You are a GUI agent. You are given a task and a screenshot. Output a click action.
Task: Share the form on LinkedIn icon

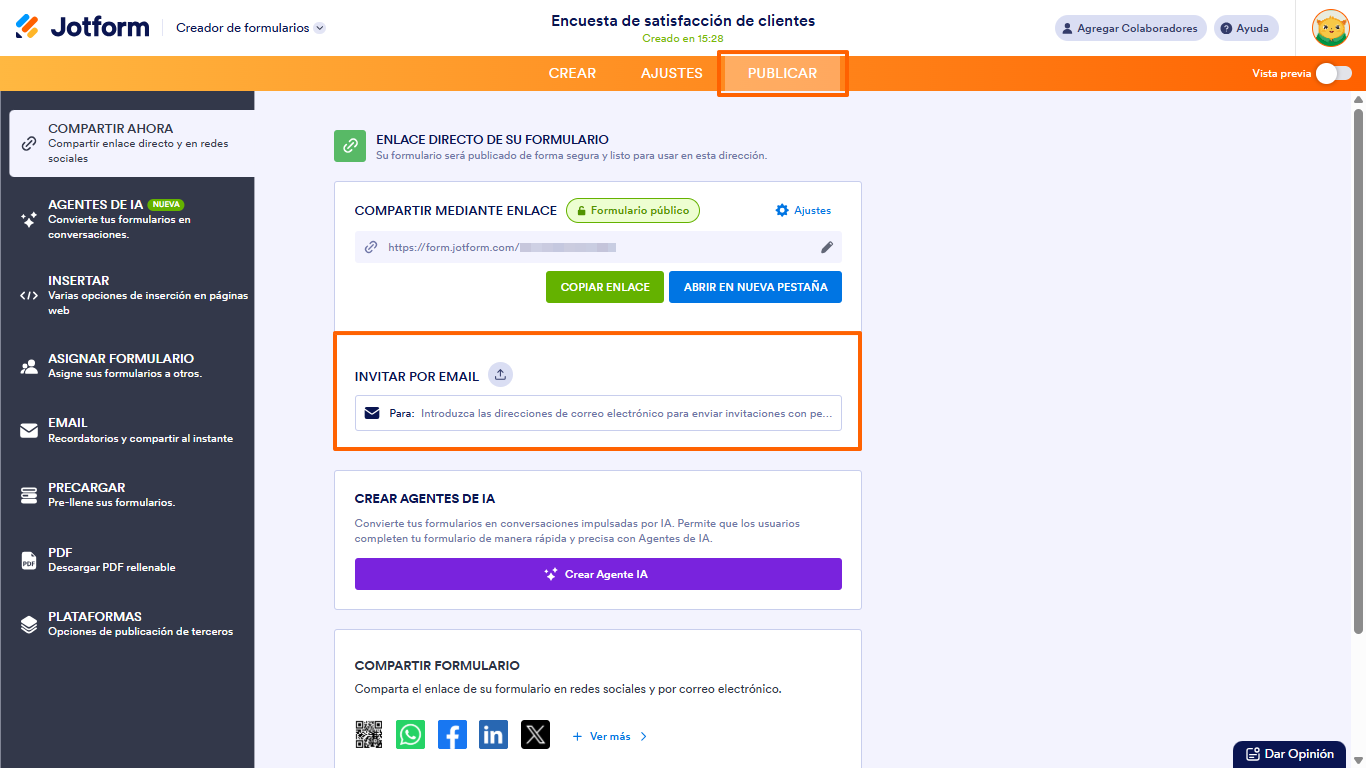tap(493, 735)
